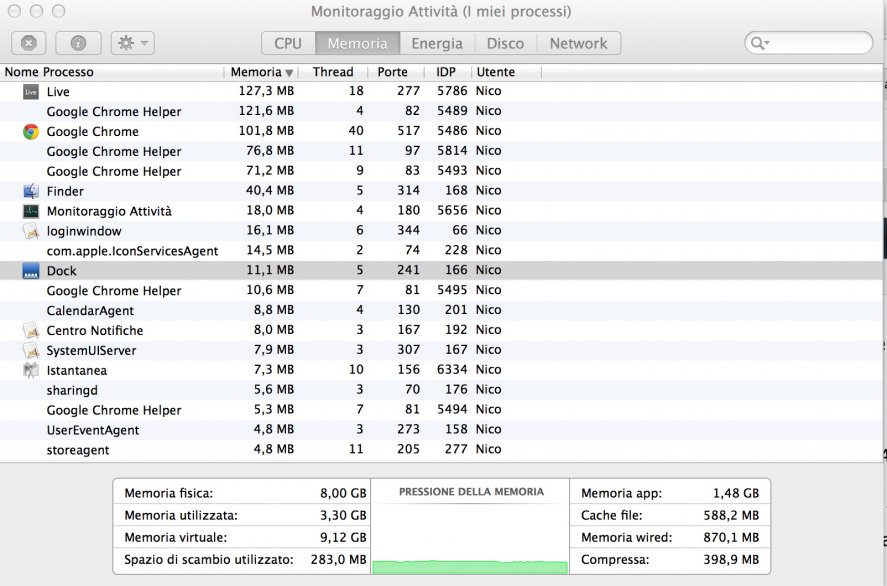Sort by IDP column header
Screen dimensions: 887x586
(x=446, y=72)
